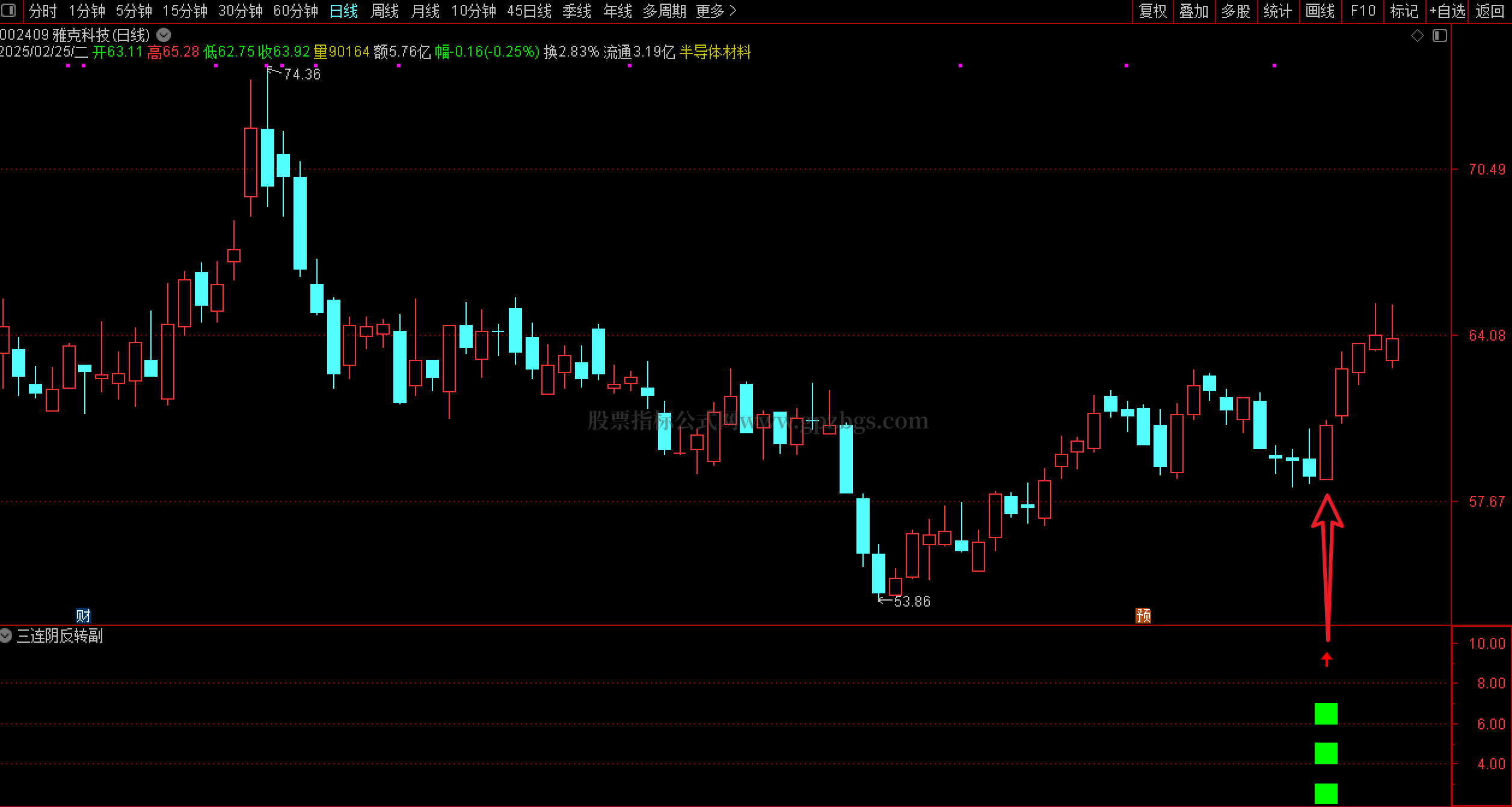This screenshot has width=1512, height=807.
Task: Click the 复权 adjustment button
Action: click(1153, 11)
